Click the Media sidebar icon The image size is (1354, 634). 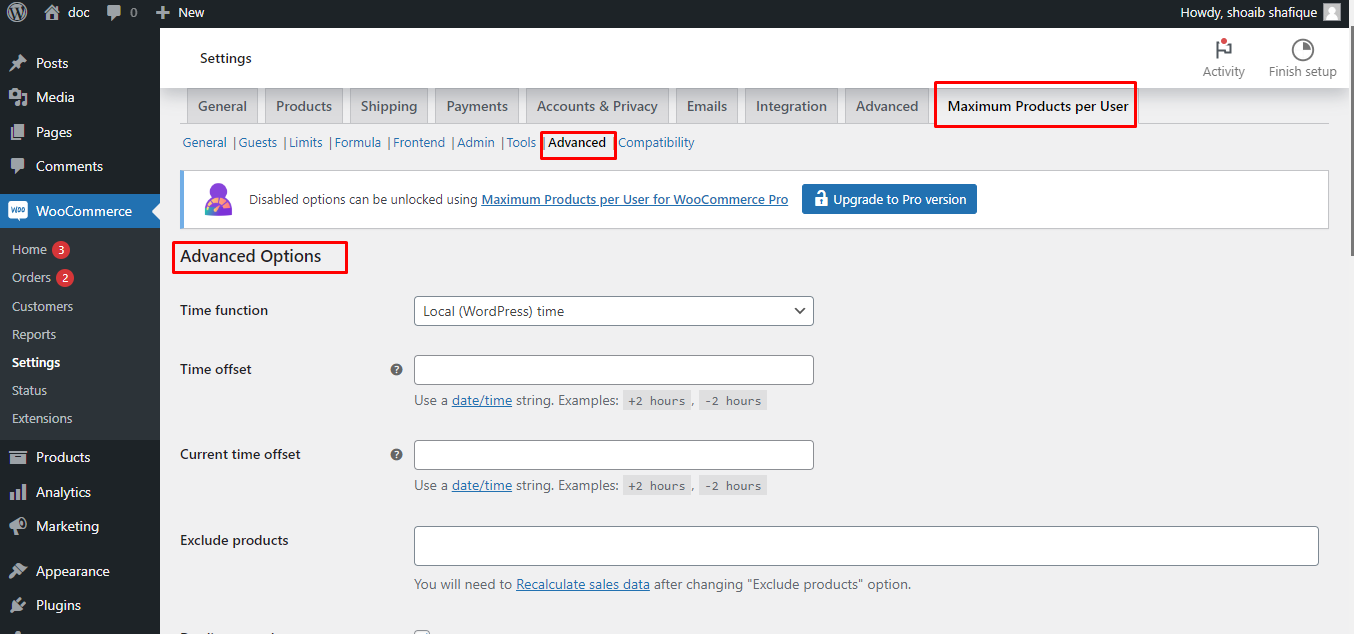pos(18,97)
